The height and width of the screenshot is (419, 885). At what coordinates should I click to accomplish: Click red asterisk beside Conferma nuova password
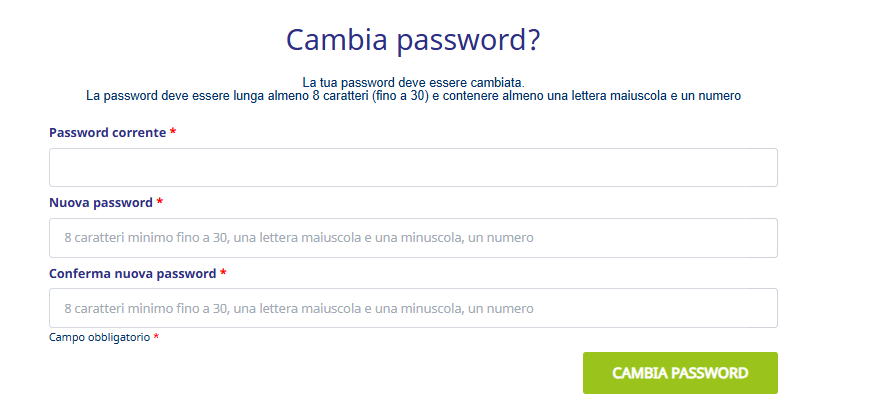[223, 273]
